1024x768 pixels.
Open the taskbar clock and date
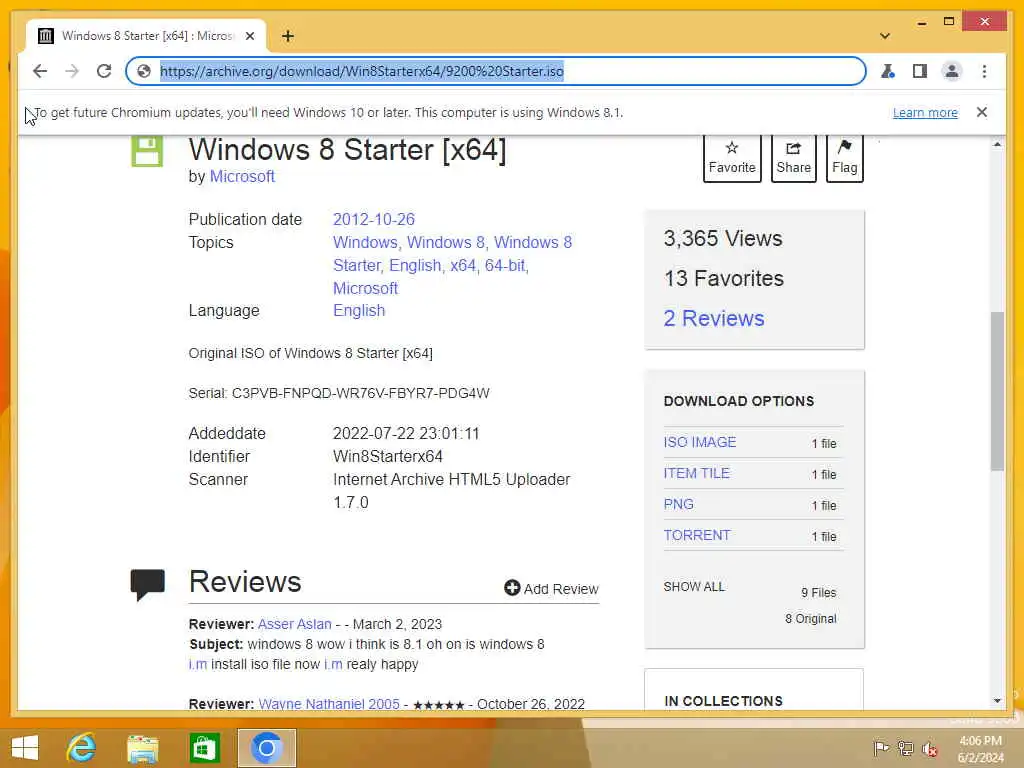pyautogui.click(x=980, y=749)
